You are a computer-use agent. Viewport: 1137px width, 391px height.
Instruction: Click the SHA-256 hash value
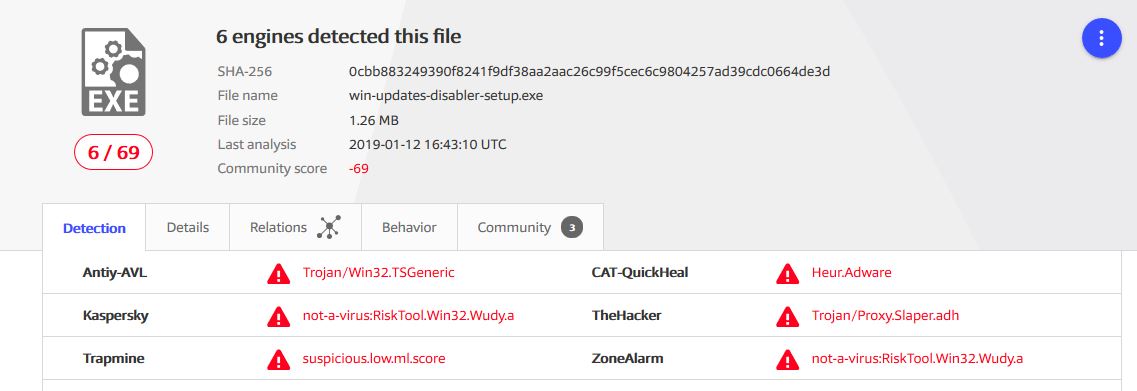click(589, 71)
